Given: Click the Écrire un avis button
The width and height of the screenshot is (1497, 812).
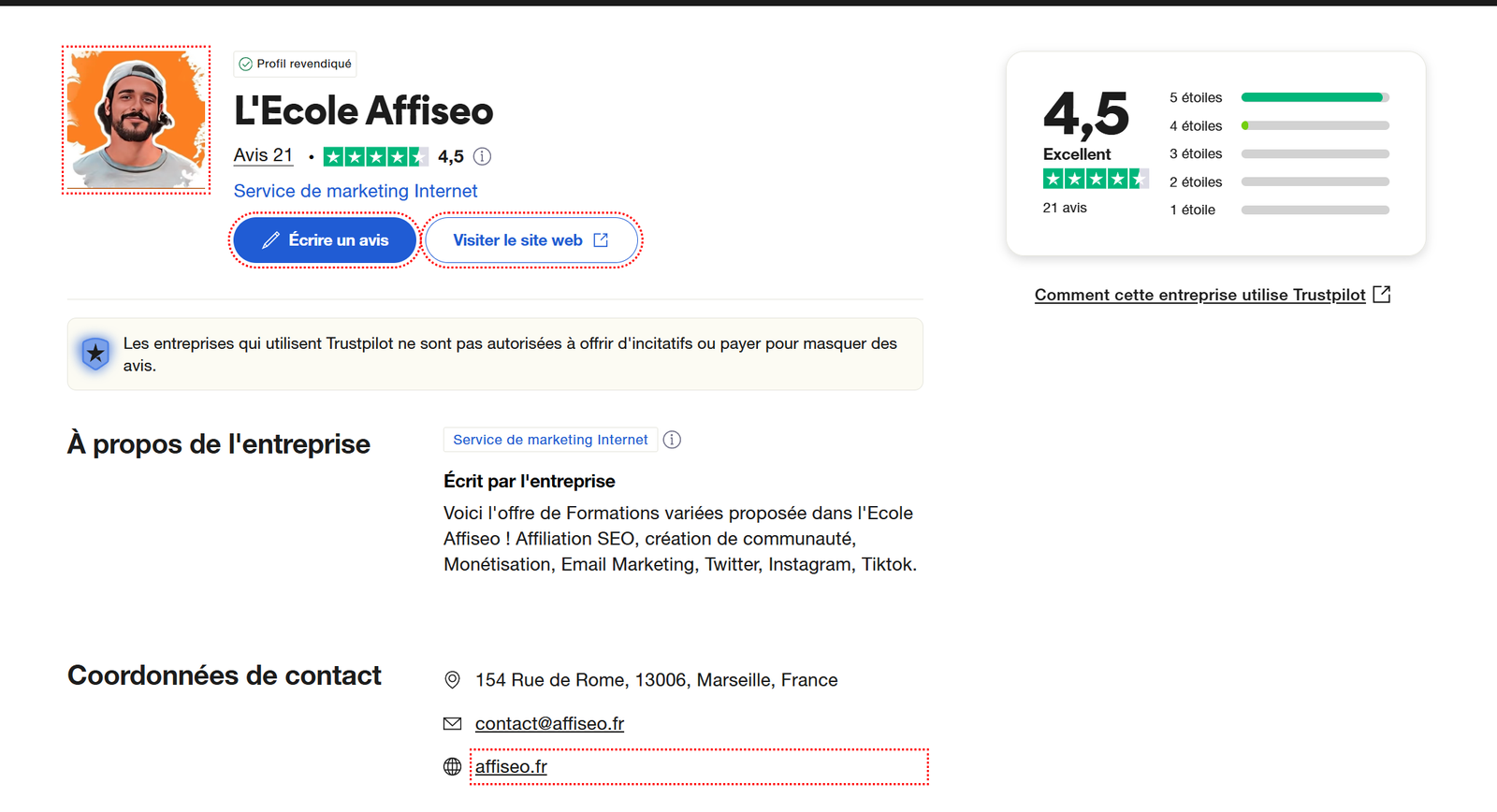Looking at the screenshot, I should pyautogui.click(x=325, y=240).
